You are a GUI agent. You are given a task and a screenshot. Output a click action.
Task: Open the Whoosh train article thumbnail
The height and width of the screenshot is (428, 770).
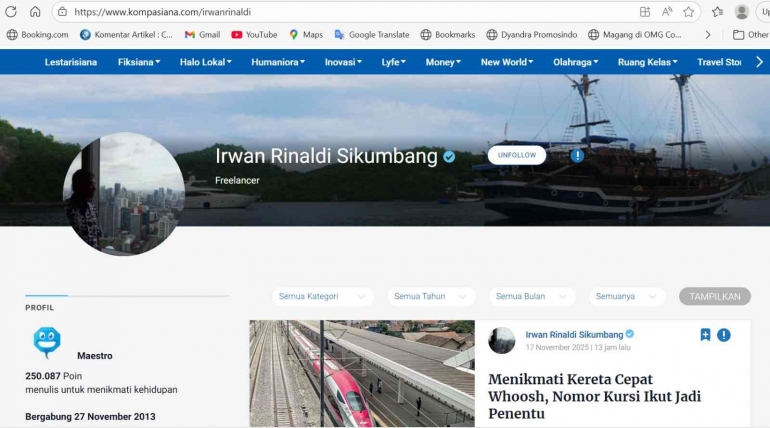pos(362,374)
